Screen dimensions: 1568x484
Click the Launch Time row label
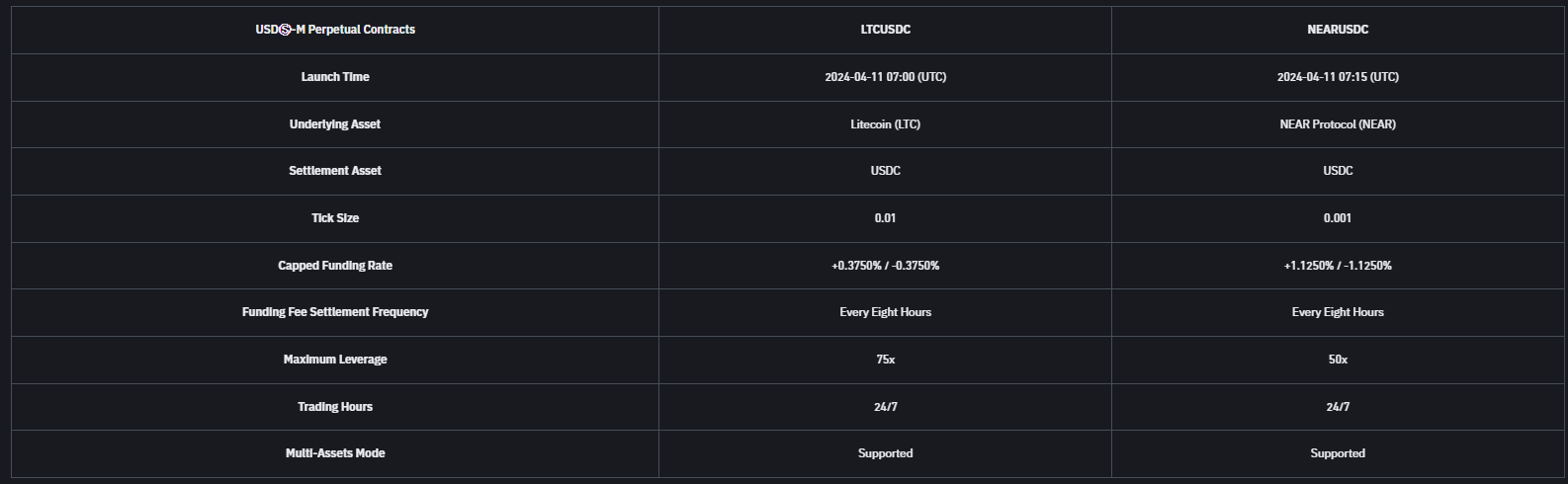(x=335, y=77)
